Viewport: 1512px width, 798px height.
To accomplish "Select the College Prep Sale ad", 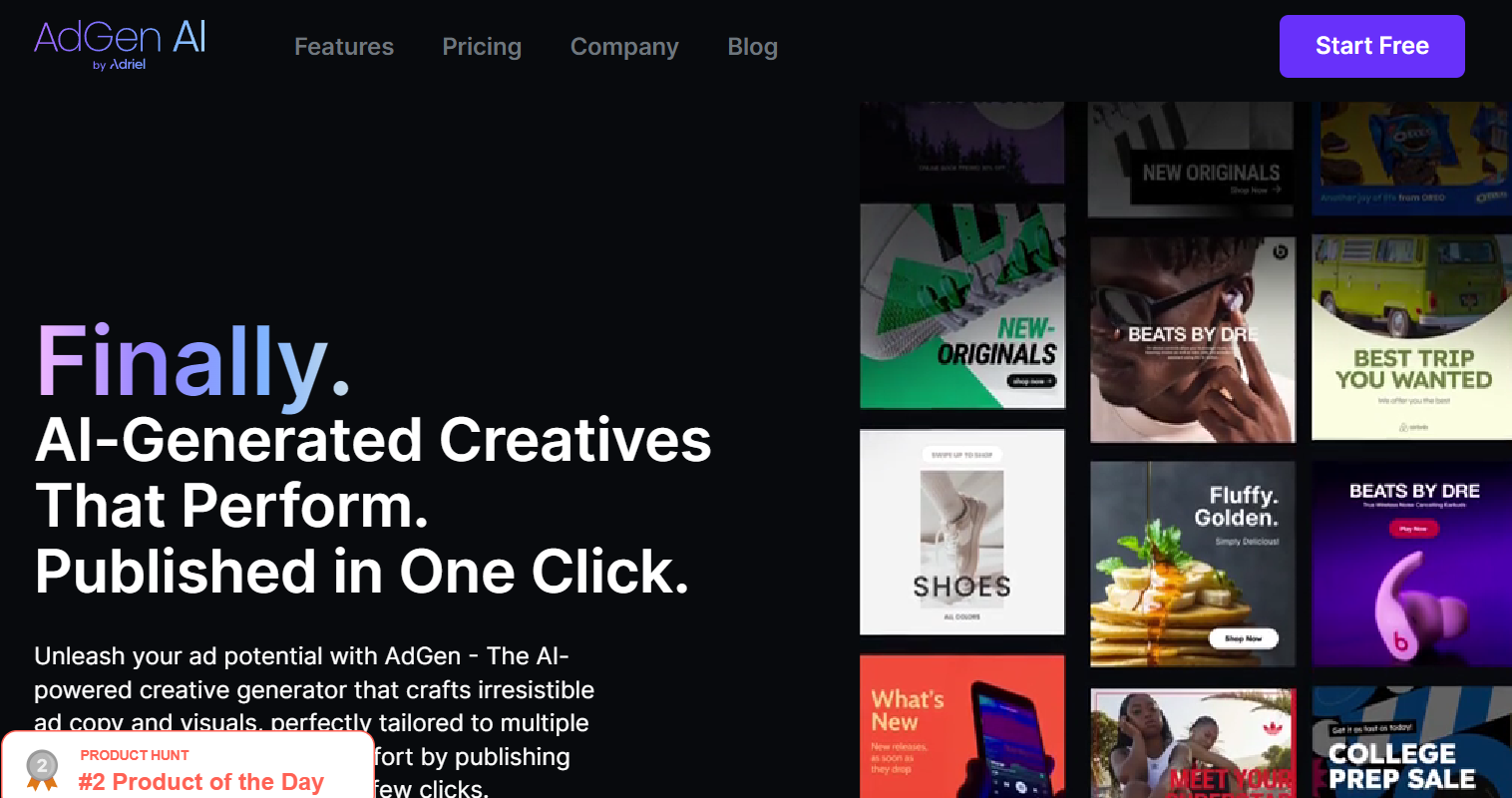I will click(x=1411, y=742).
